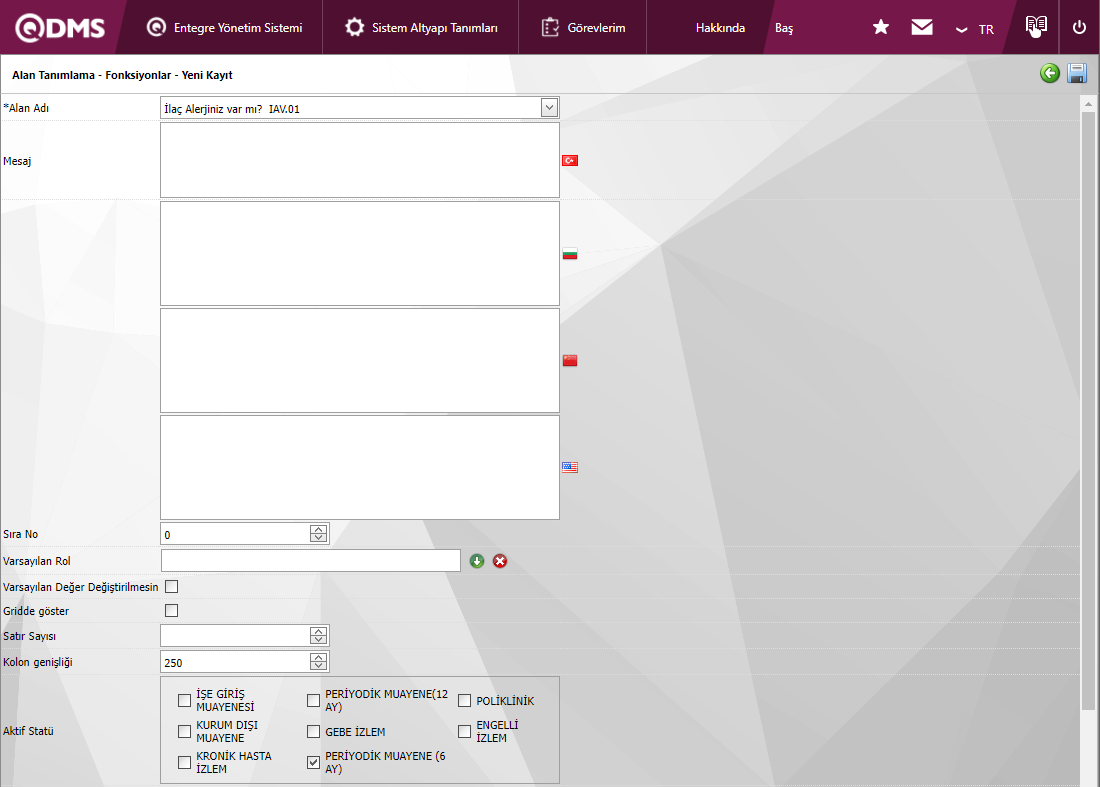Click the Bulgarian message text area

coord(360,253)
